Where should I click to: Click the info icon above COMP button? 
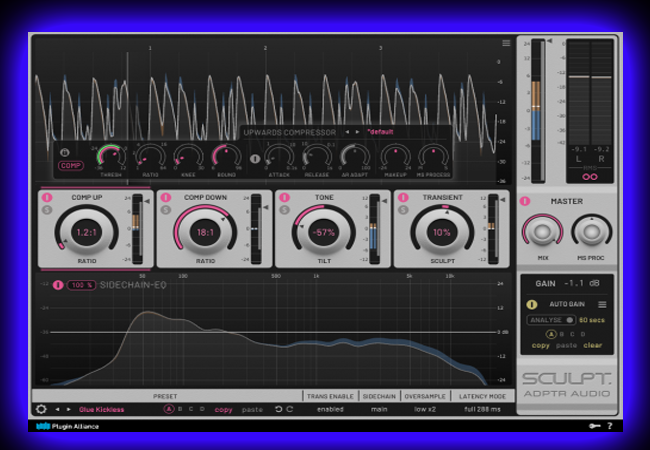[x=65, y=152]
